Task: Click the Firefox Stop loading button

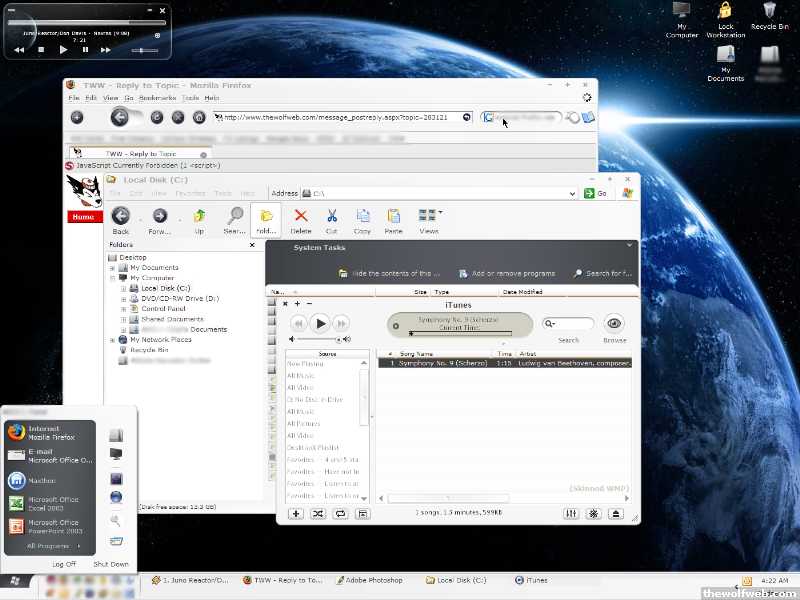Action: coord(178,117)
